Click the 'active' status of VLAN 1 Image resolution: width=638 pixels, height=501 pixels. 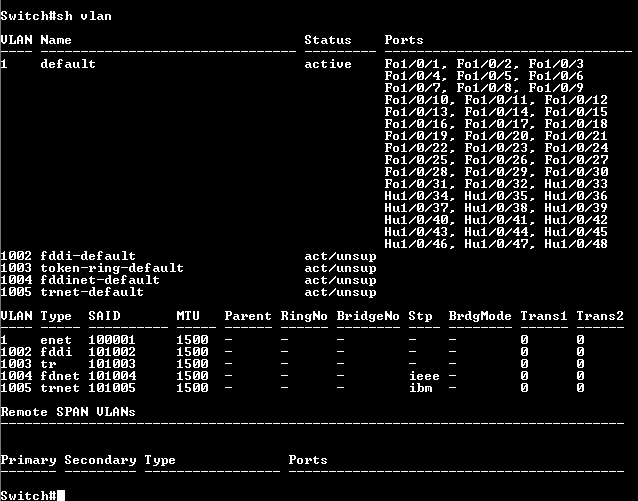328,64
